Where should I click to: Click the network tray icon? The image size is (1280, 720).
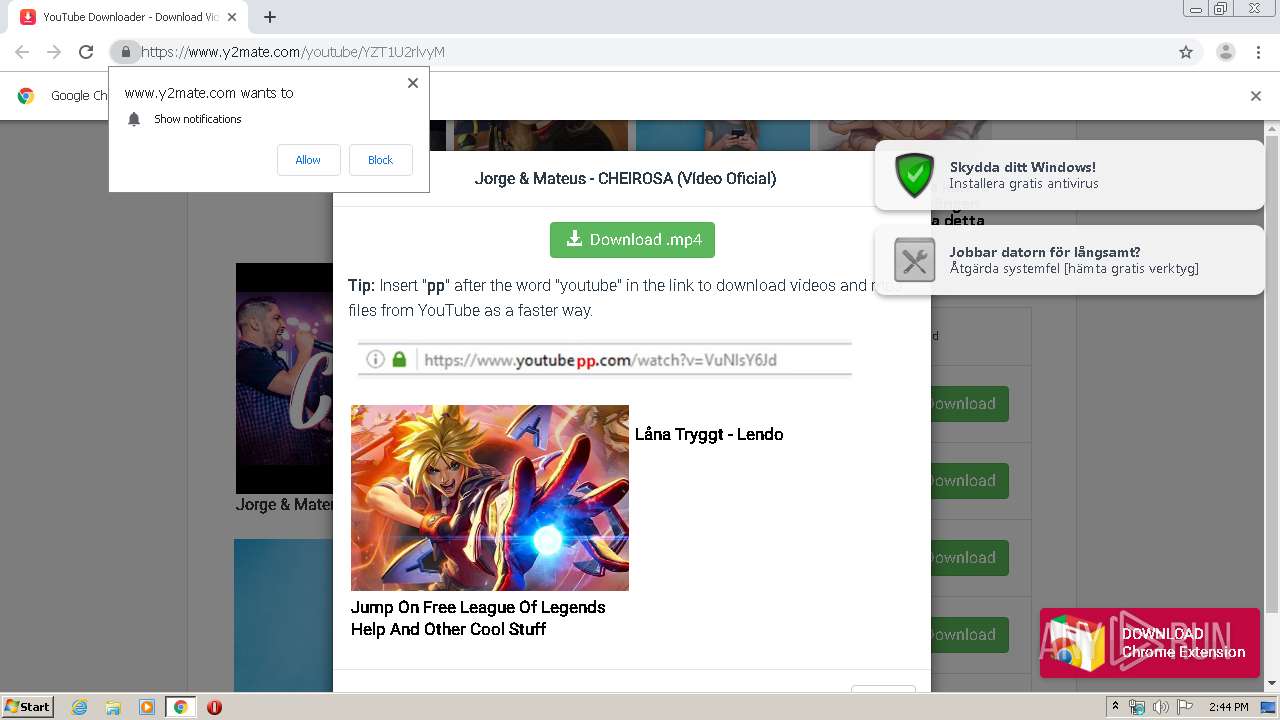(x=1137, y=707)
